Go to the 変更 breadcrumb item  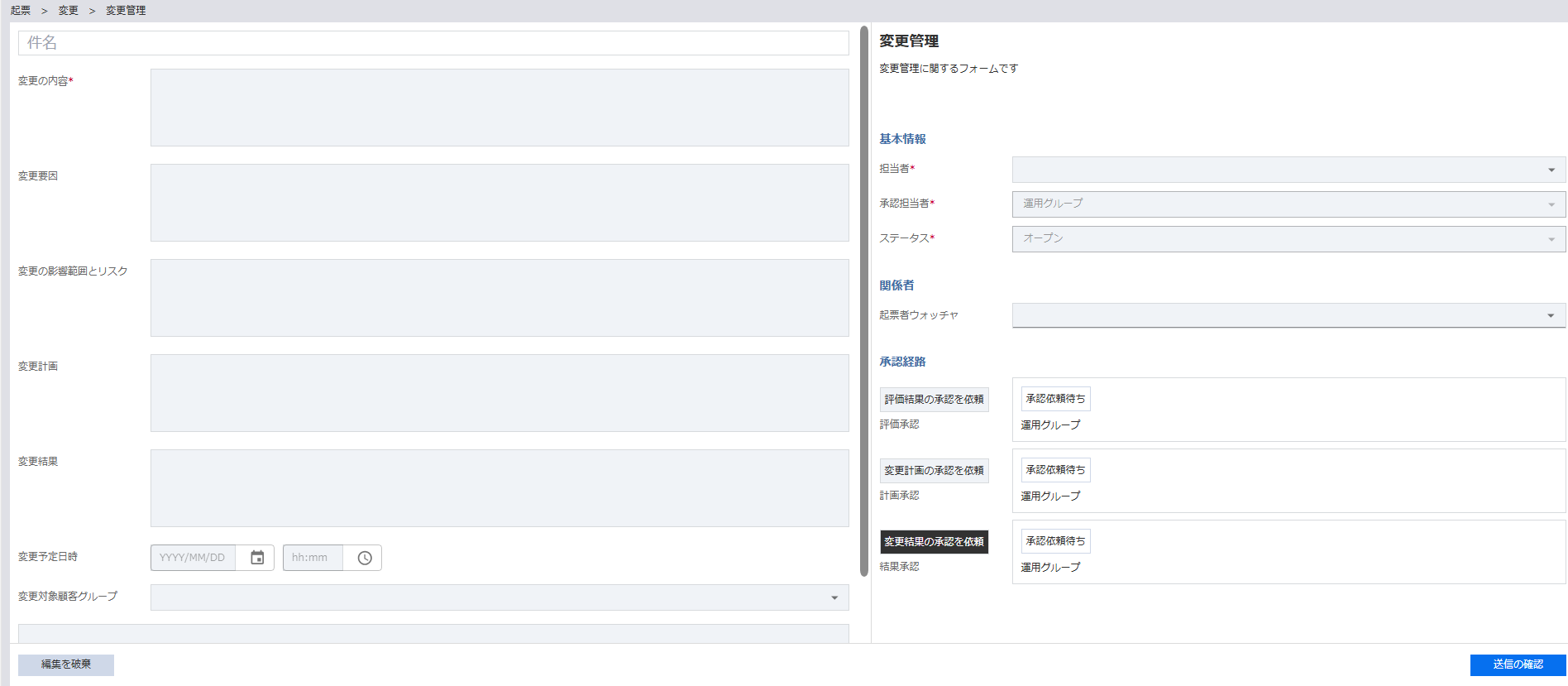tap(68, 11)
